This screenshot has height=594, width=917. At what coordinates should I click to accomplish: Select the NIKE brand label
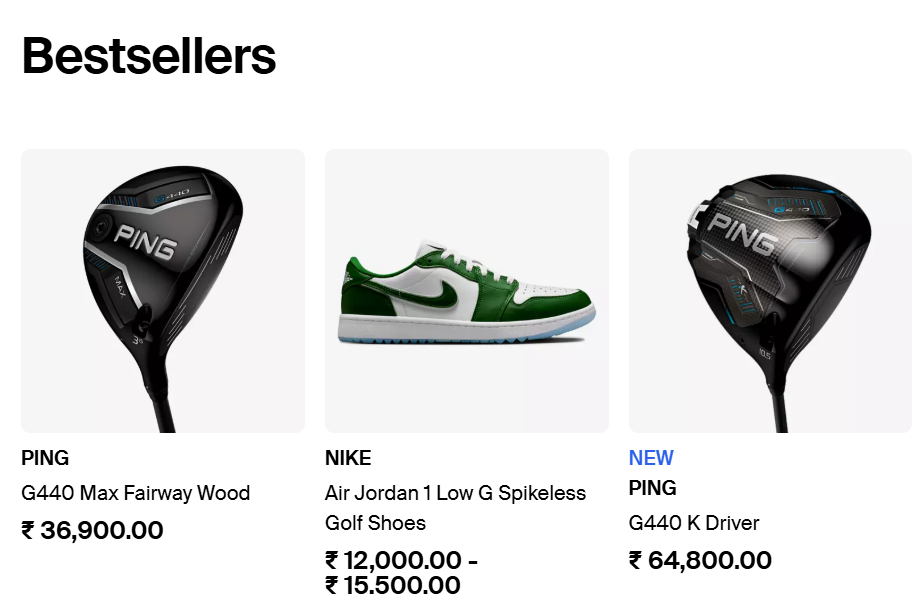tap(348, 458)
